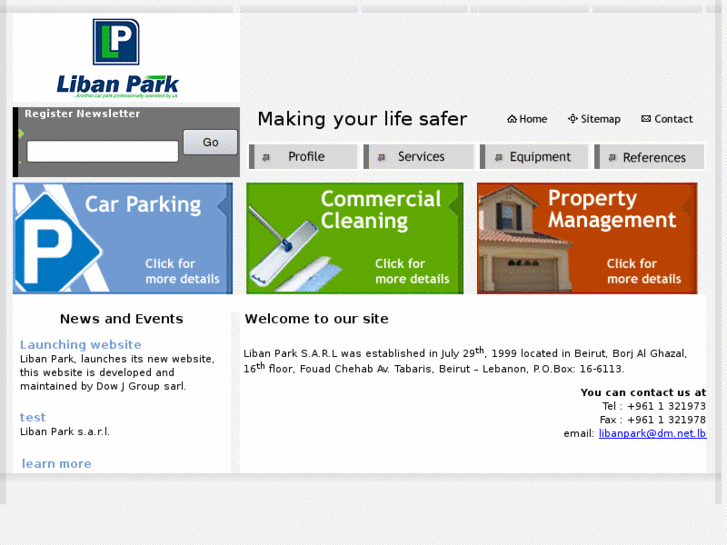Go to the Home page link

527,119
